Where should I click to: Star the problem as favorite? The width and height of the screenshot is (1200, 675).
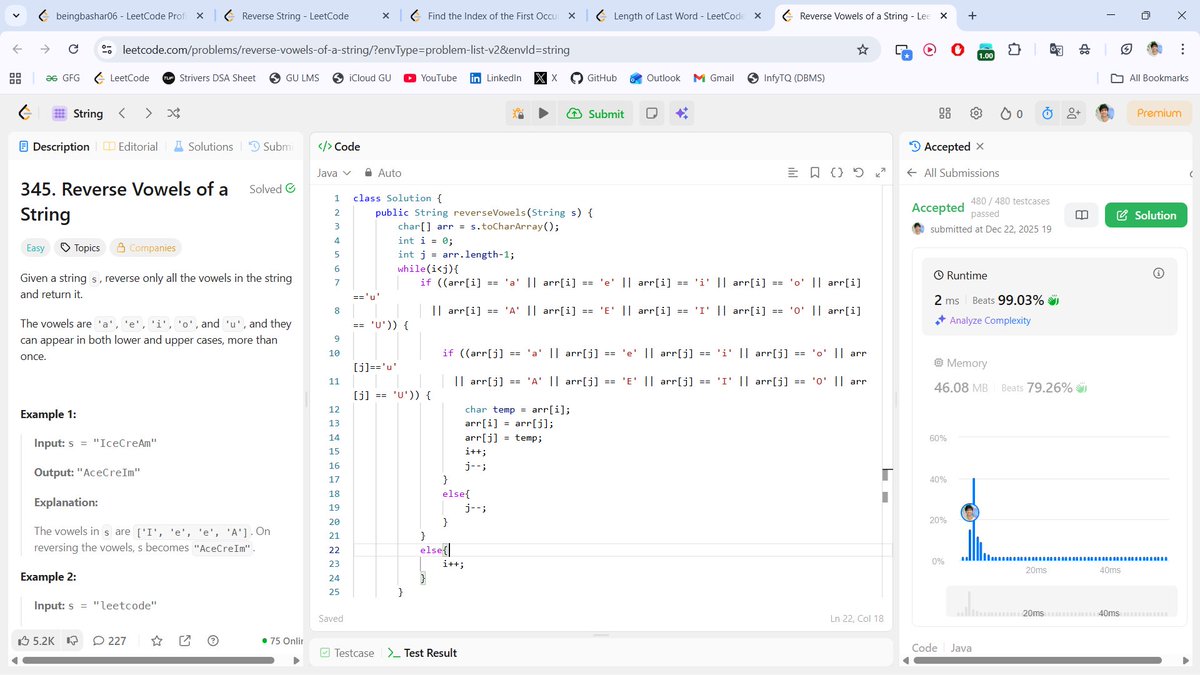[x=157, y=640]
